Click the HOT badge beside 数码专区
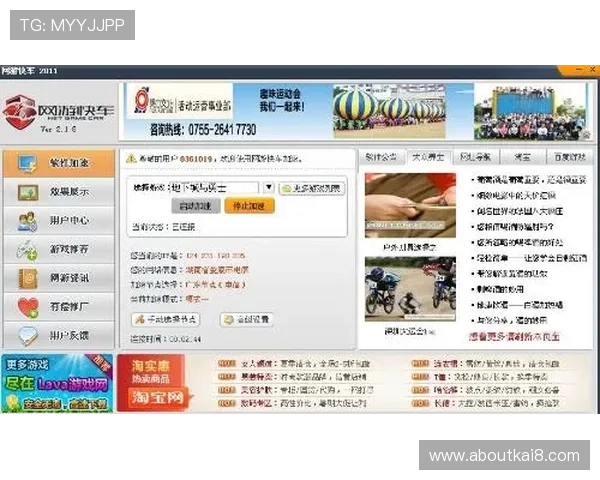 click(x=227, y=403)
